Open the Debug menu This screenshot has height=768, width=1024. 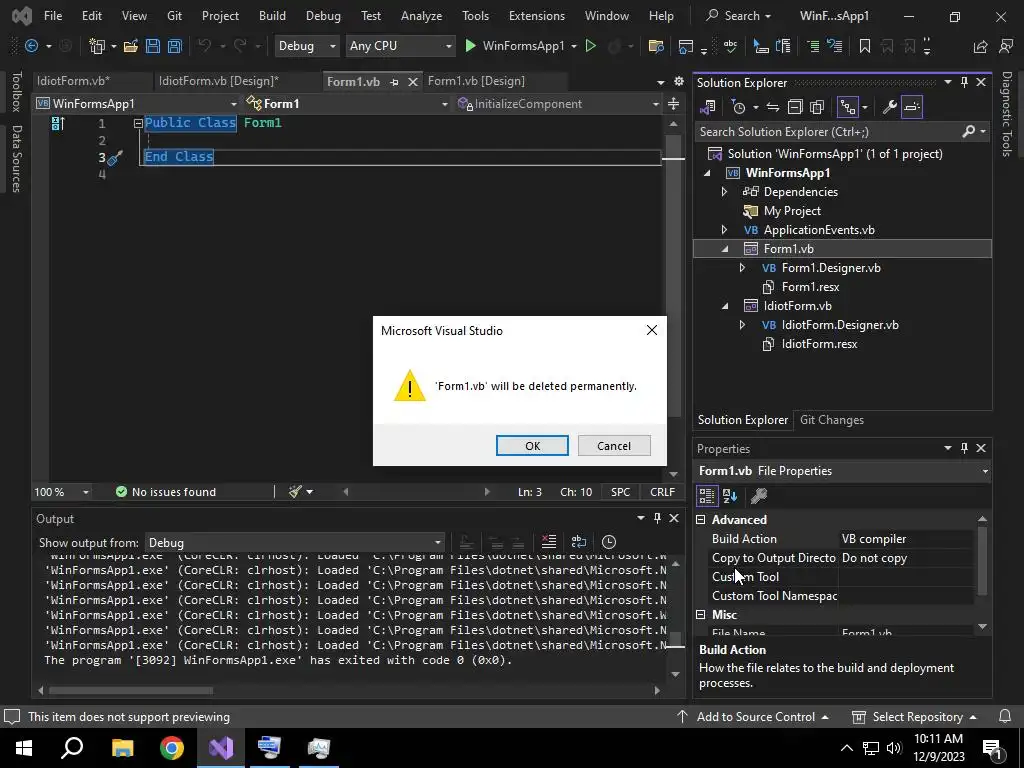[323, 16]
